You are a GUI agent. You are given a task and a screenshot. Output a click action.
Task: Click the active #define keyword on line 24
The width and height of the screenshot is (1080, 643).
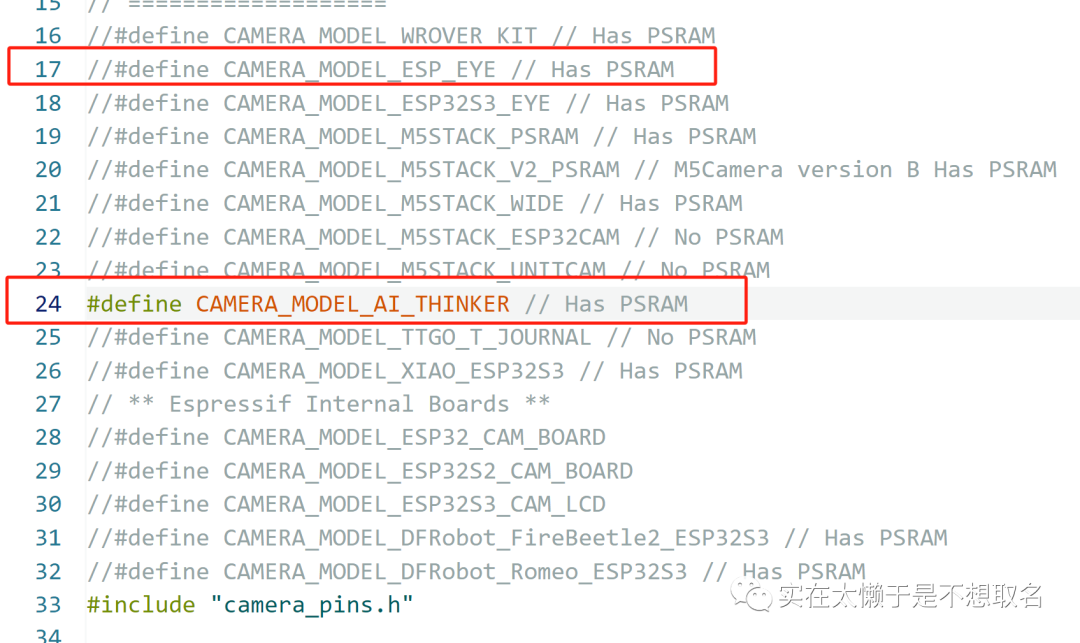coord(134,304)
